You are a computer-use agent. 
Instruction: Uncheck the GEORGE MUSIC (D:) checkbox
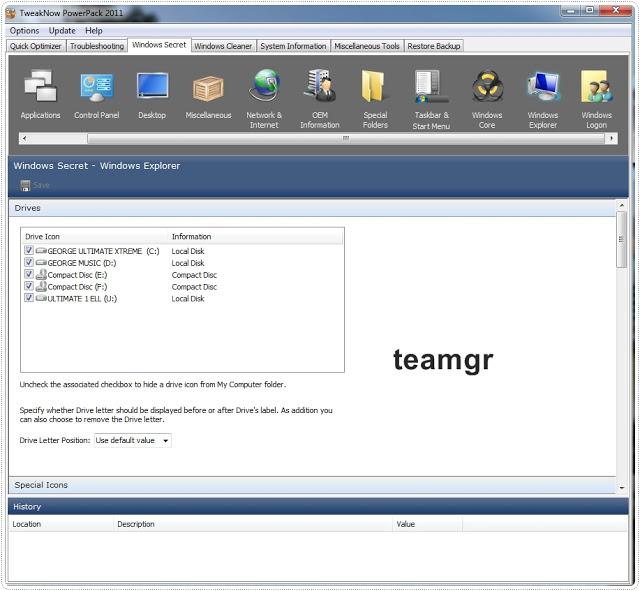[29, 262]
